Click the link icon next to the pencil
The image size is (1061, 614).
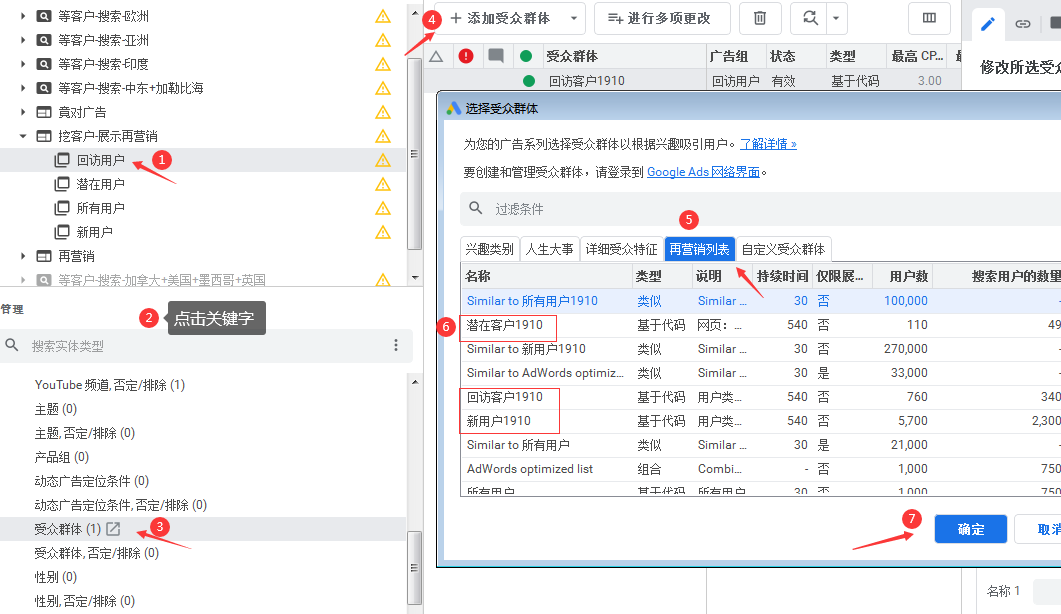(x=1022, y=23)
